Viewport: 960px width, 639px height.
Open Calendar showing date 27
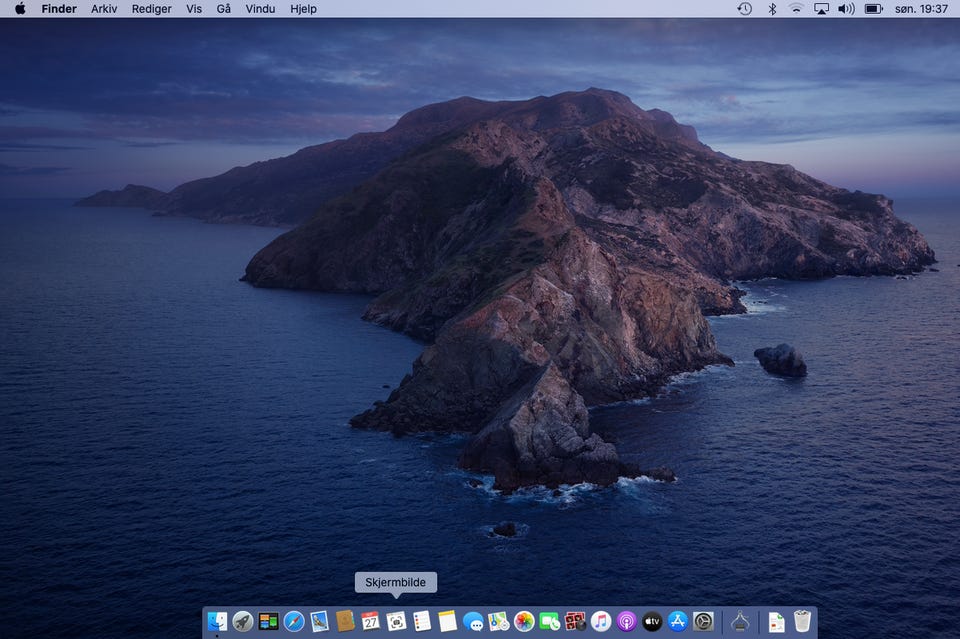point(370,622)
